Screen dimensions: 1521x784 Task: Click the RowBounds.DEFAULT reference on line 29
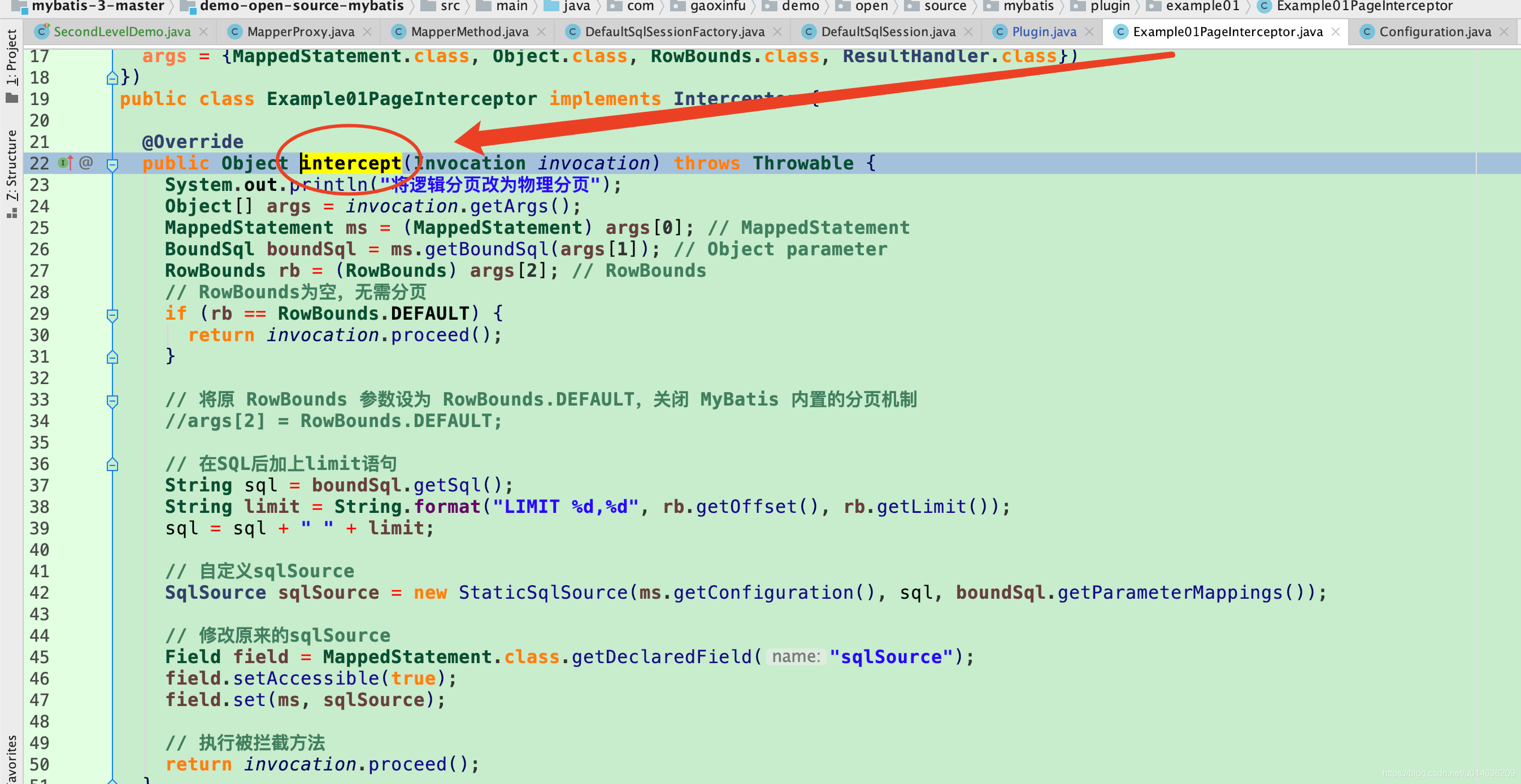pos(374,313)
